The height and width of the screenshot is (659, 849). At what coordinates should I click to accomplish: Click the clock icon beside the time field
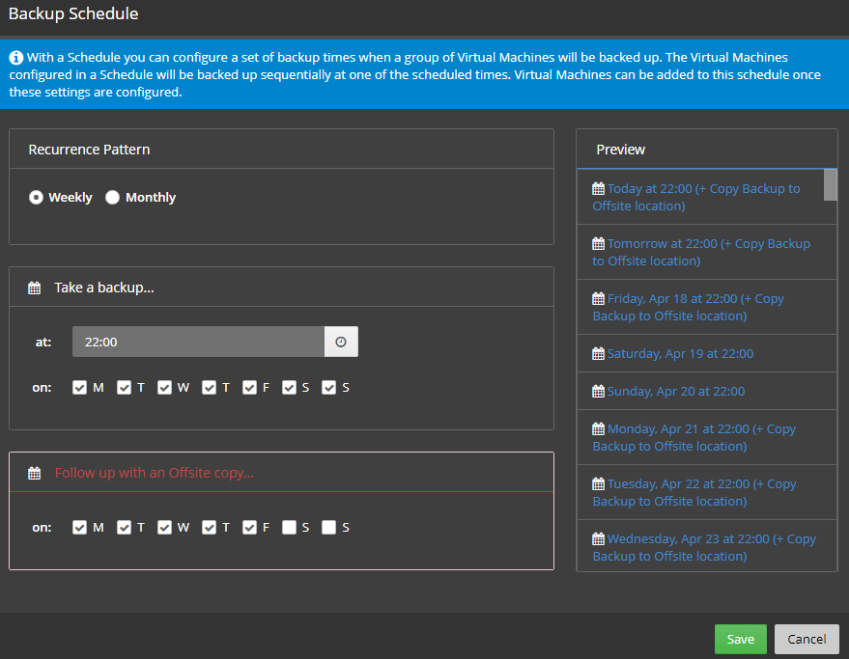341,342
